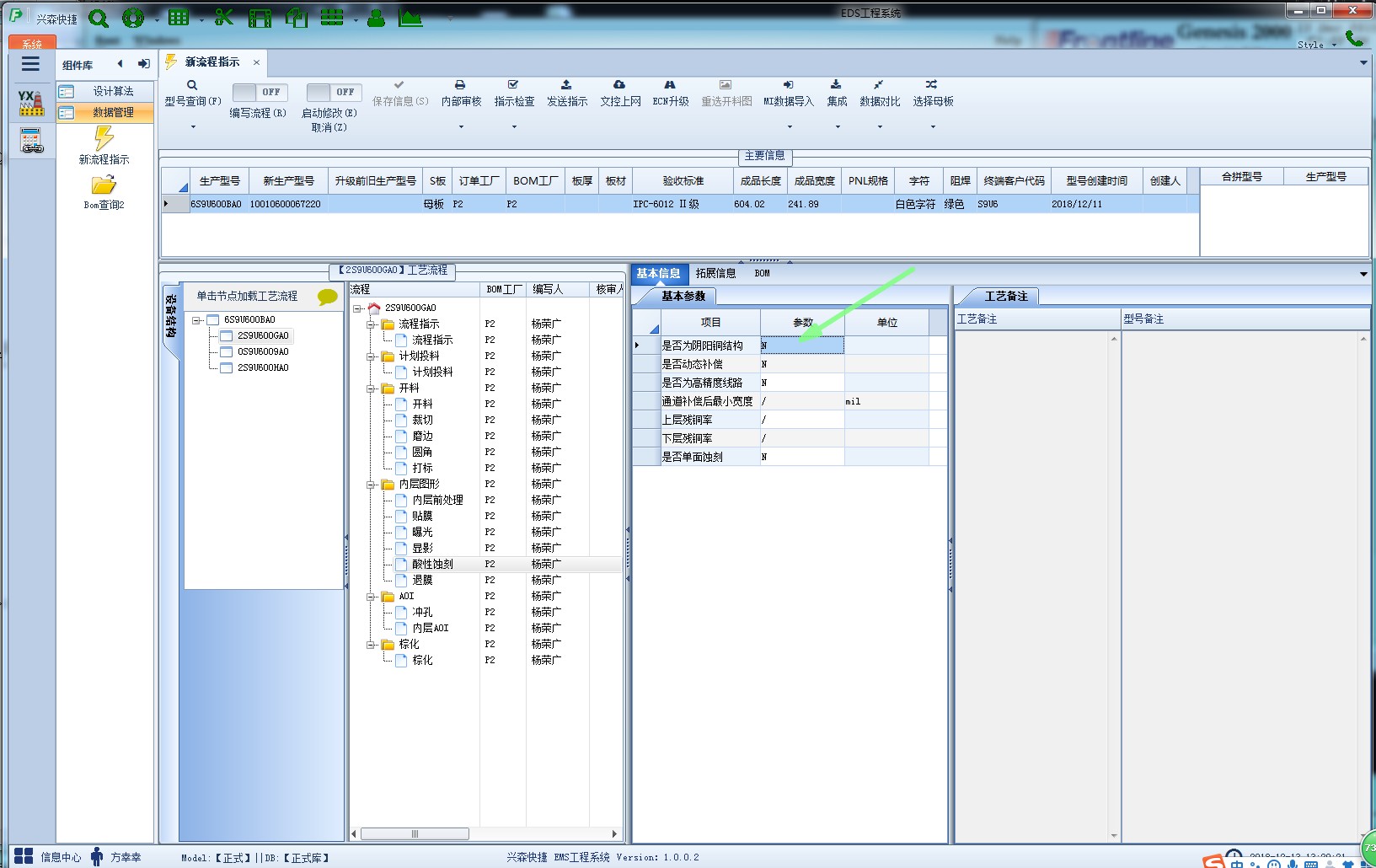Open dropdown arrow under 内部审核
The width and height of the screenshot is (1376, 868).
click(x=461, y=127)
